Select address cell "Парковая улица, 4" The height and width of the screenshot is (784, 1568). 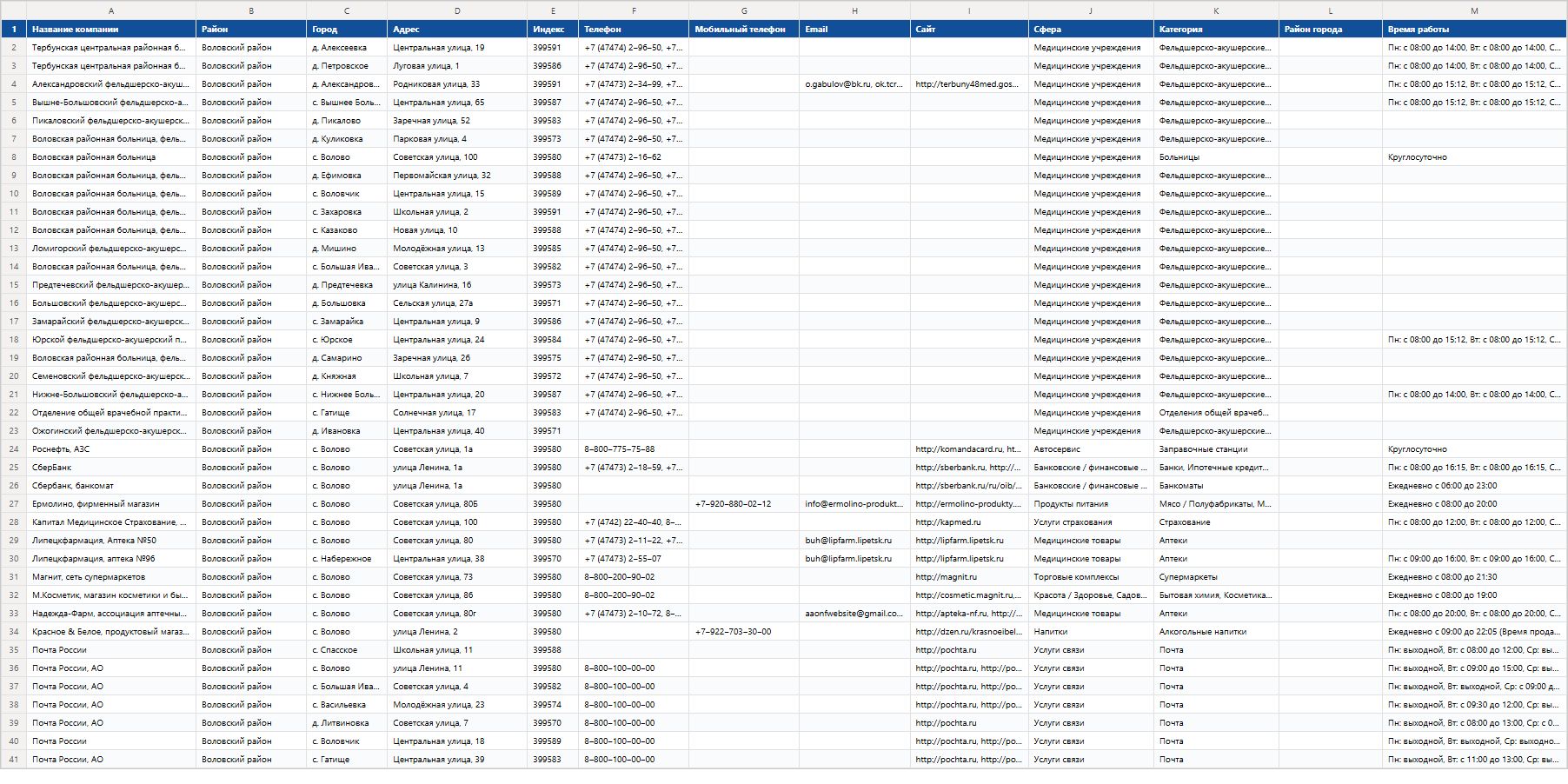[457, 139]
